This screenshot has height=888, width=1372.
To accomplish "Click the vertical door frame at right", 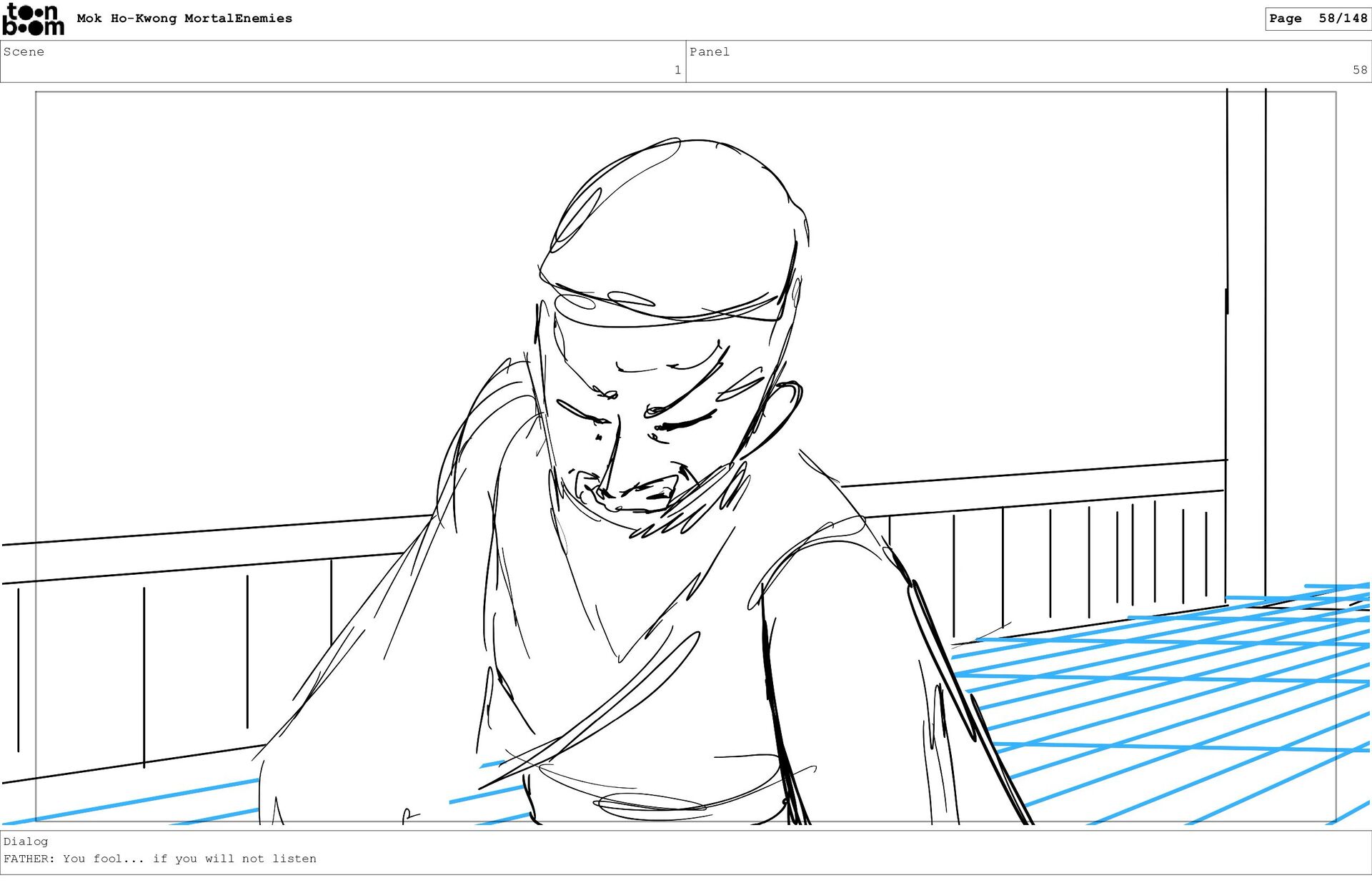I will [1246, 343].
